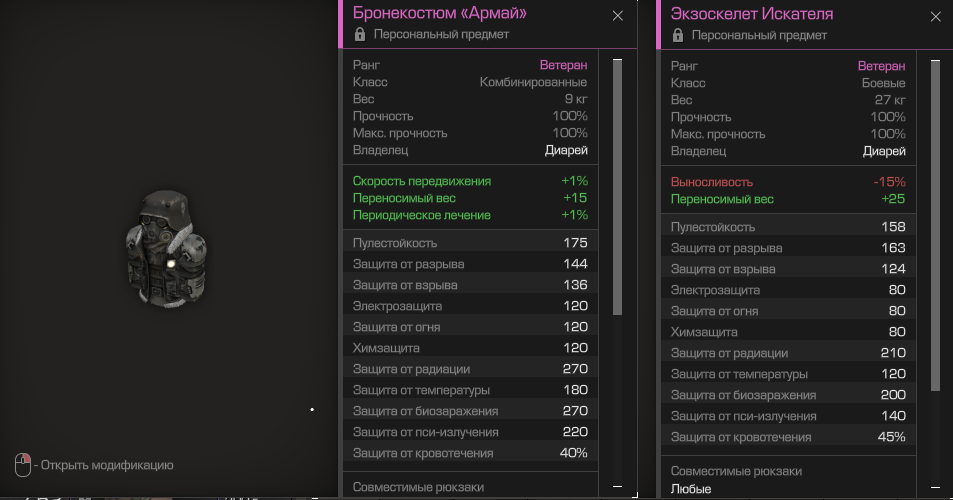Click Периодическое лечение +1% bonus row
Screen dimensions: 953x500
tap(470, 215)
